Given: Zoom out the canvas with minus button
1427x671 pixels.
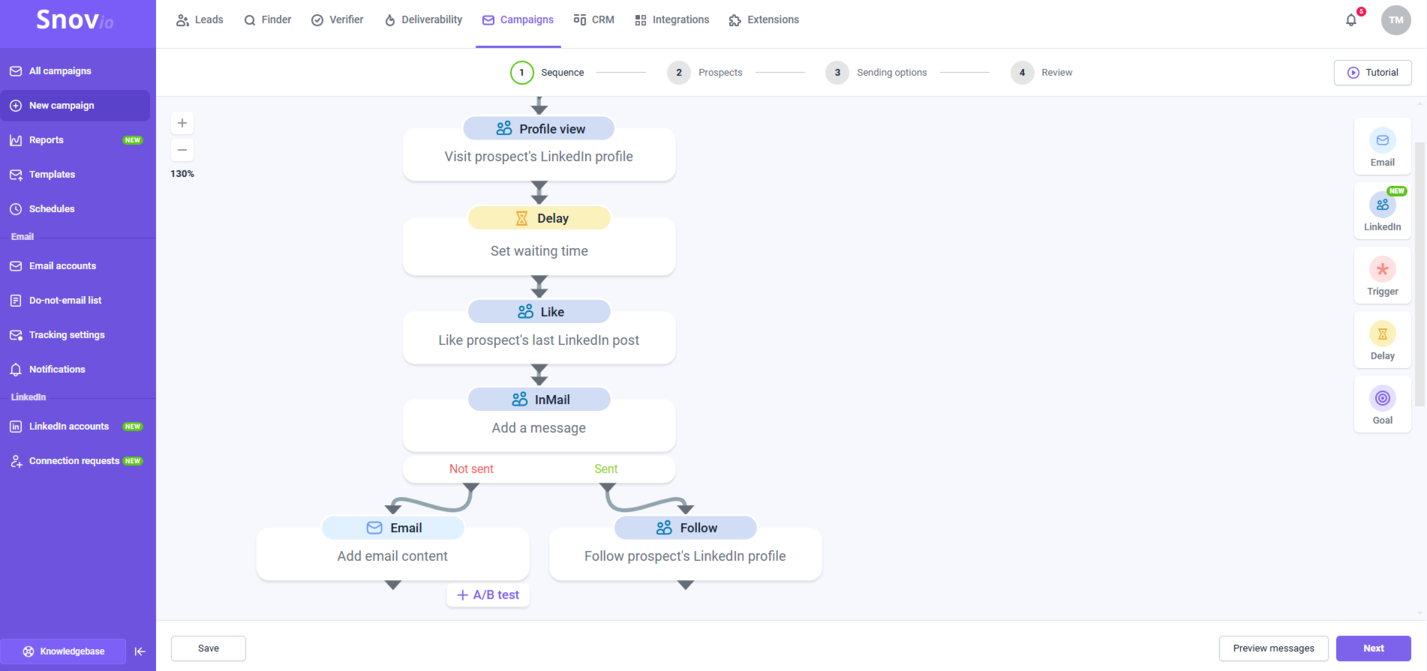Looking at the screenshot, I should click(x=182, y=150).
